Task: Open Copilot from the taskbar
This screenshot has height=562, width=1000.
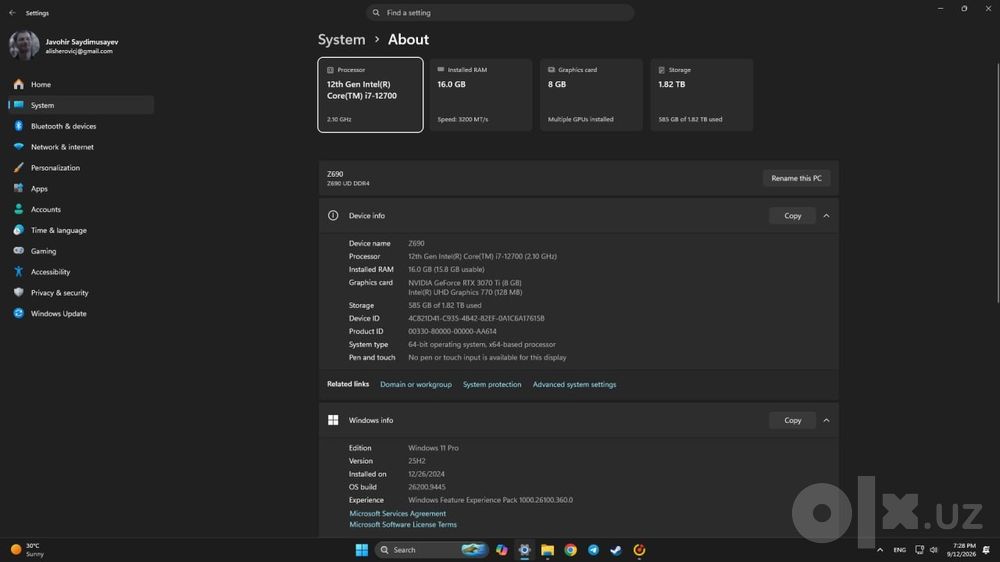Action: (502, 550)
